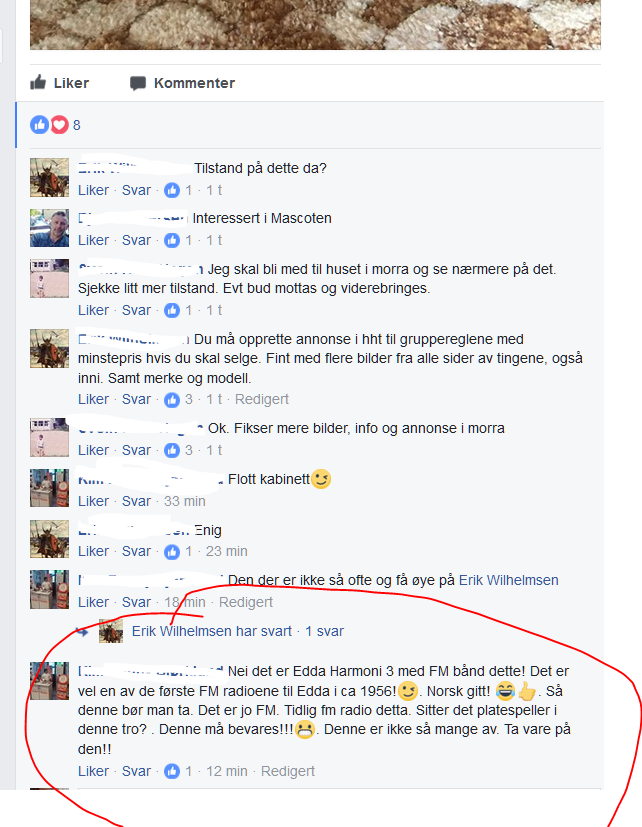The width and height of the screenshot is (642, 827).
Task: Click like count icon on the Edda Harmoni comment
Action: [172, 772]
